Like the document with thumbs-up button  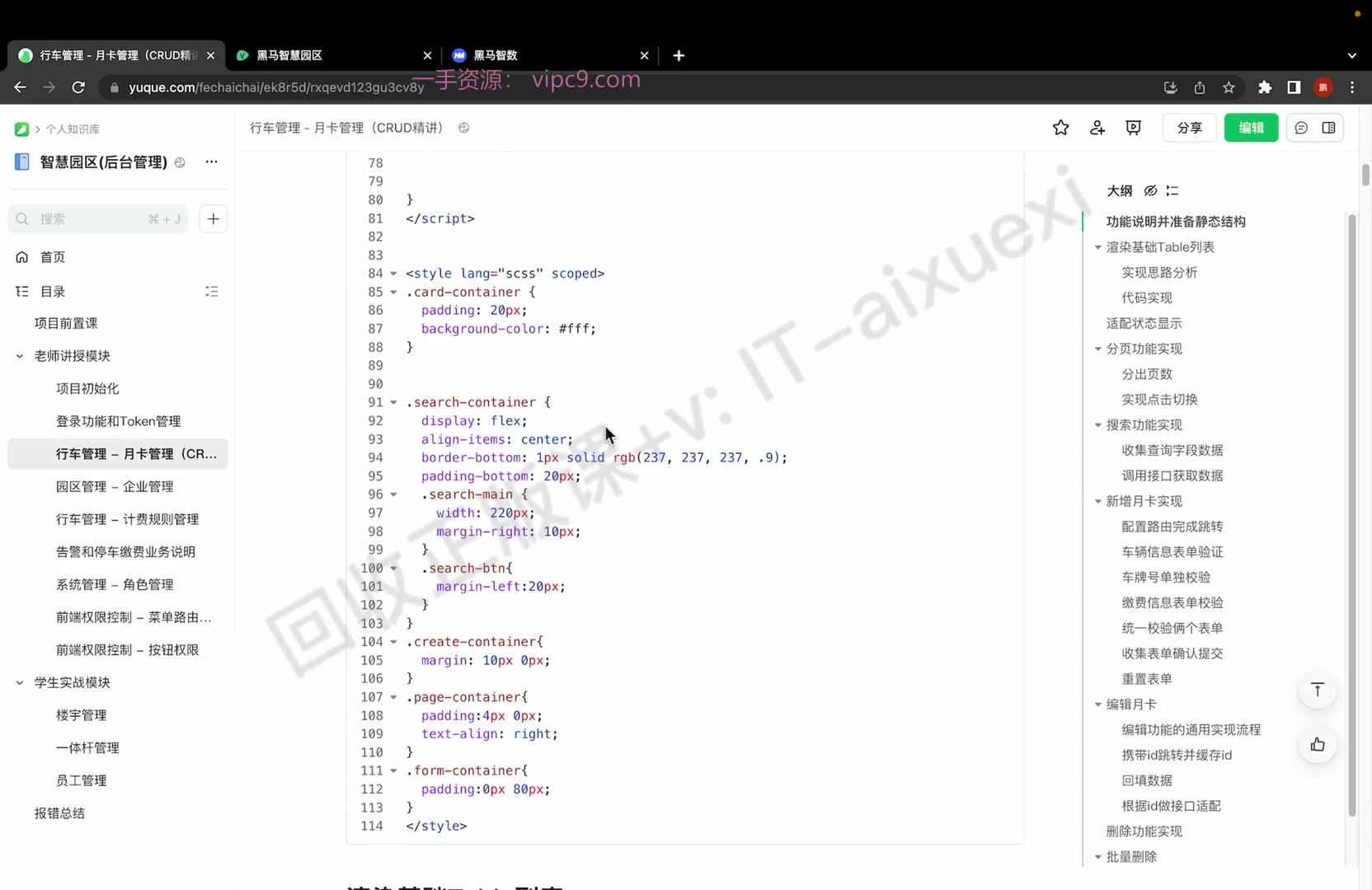1318,745
